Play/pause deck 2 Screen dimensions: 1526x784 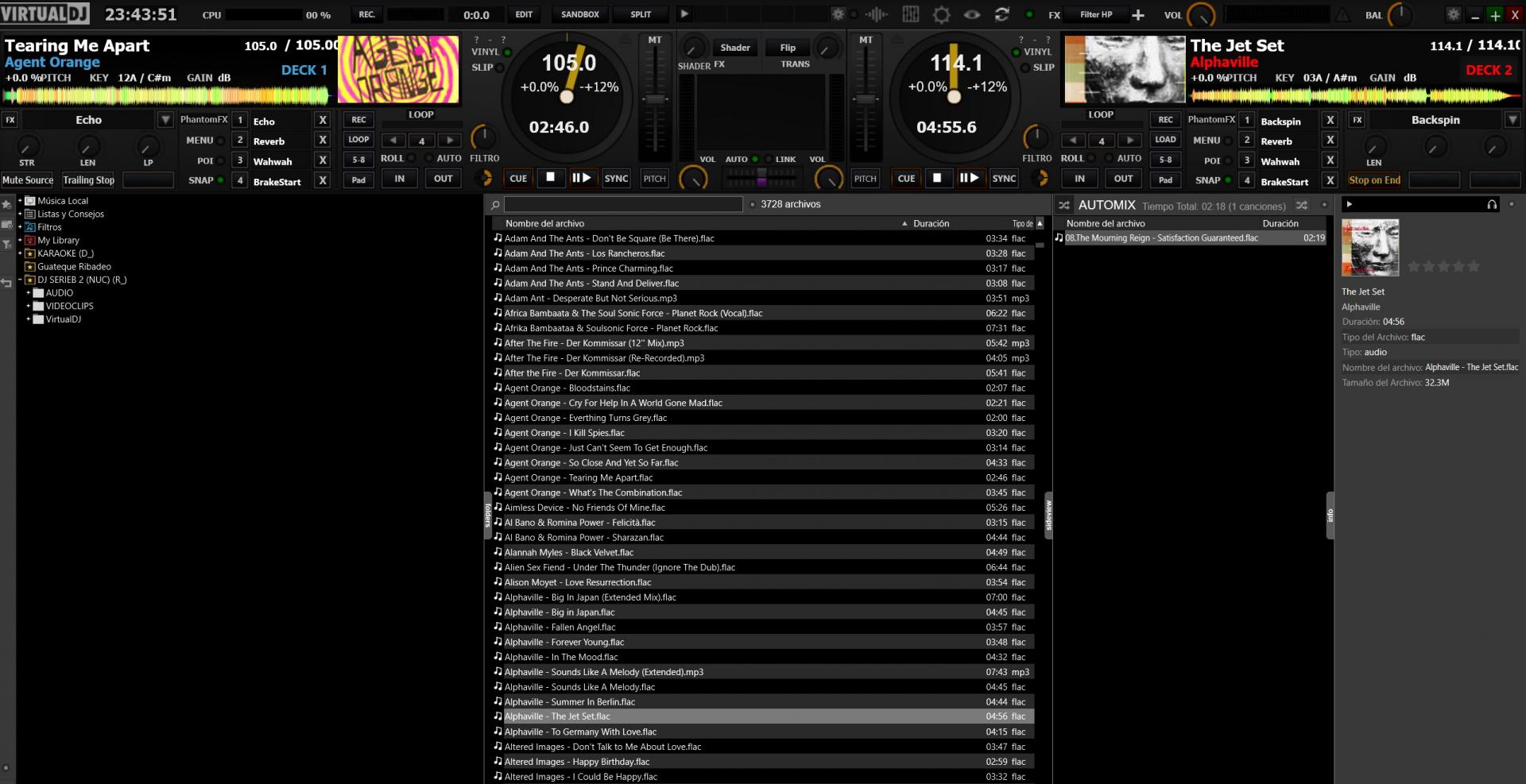969,178
